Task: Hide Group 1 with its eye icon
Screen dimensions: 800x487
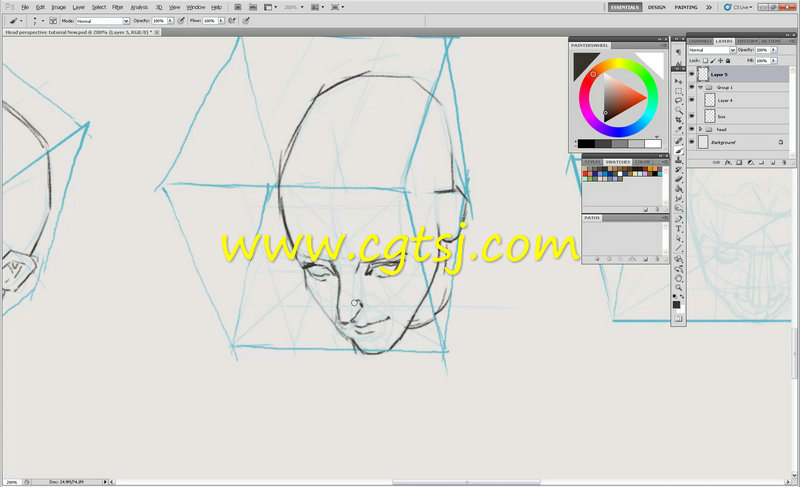Action: [692, 88]
